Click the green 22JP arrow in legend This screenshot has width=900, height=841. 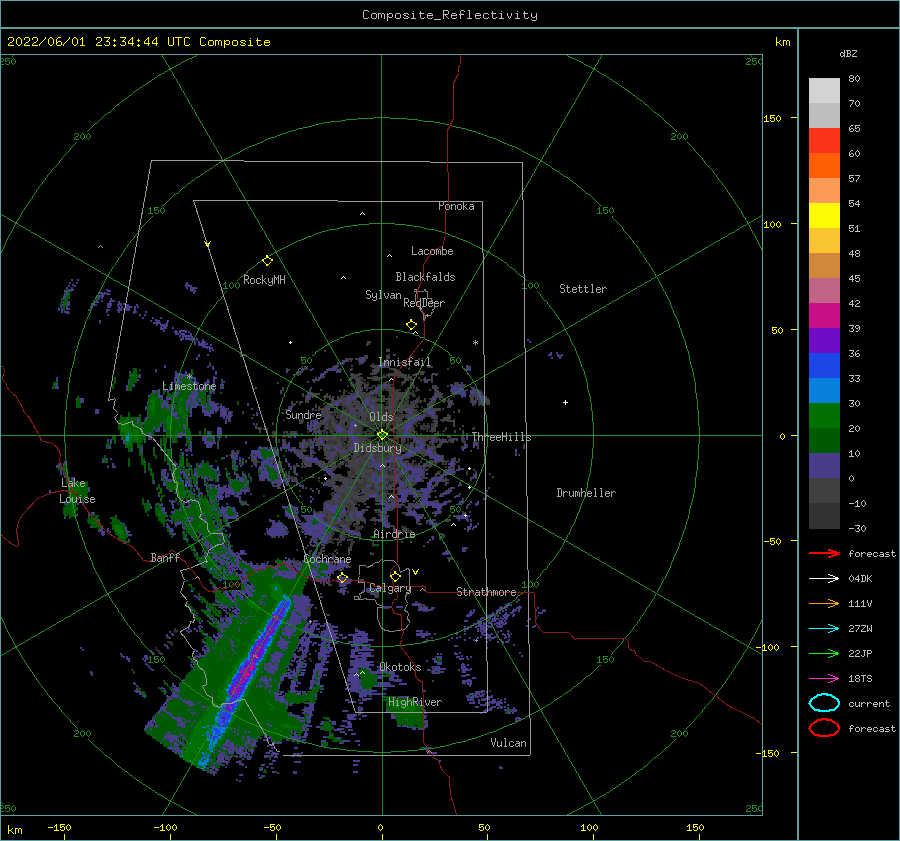pyautogui.click(x=824, y=653)
